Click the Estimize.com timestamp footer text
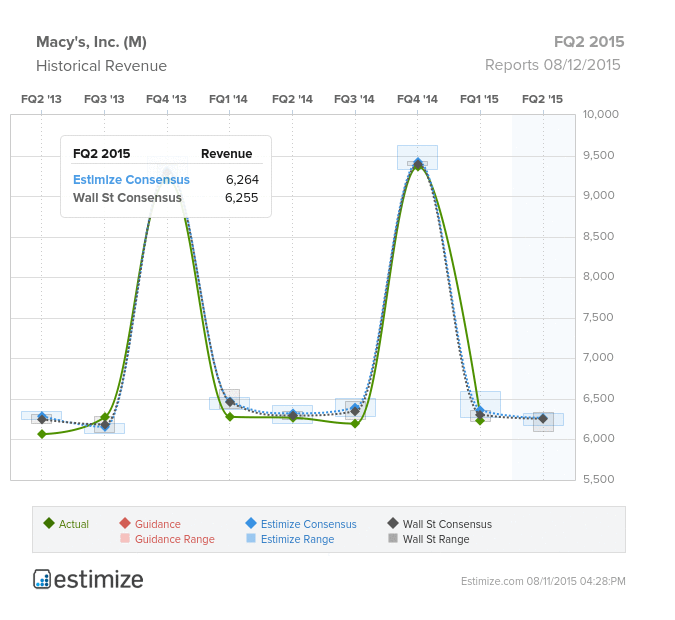This screenshot has width=675, height=620. 543,581
